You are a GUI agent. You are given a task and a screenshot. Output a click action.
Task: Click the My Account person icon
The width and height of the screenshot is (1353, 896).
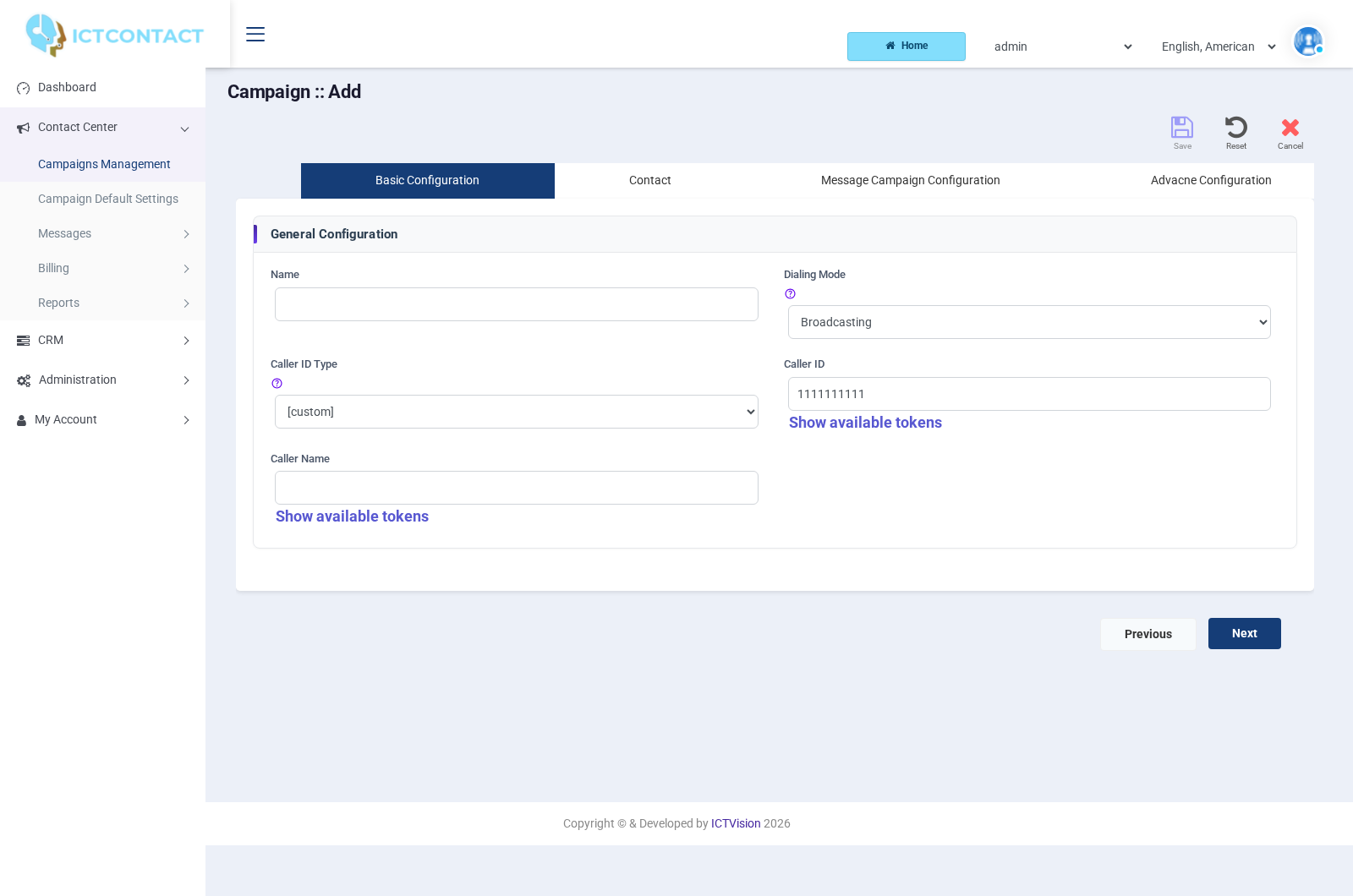click(x=22, y=420)
